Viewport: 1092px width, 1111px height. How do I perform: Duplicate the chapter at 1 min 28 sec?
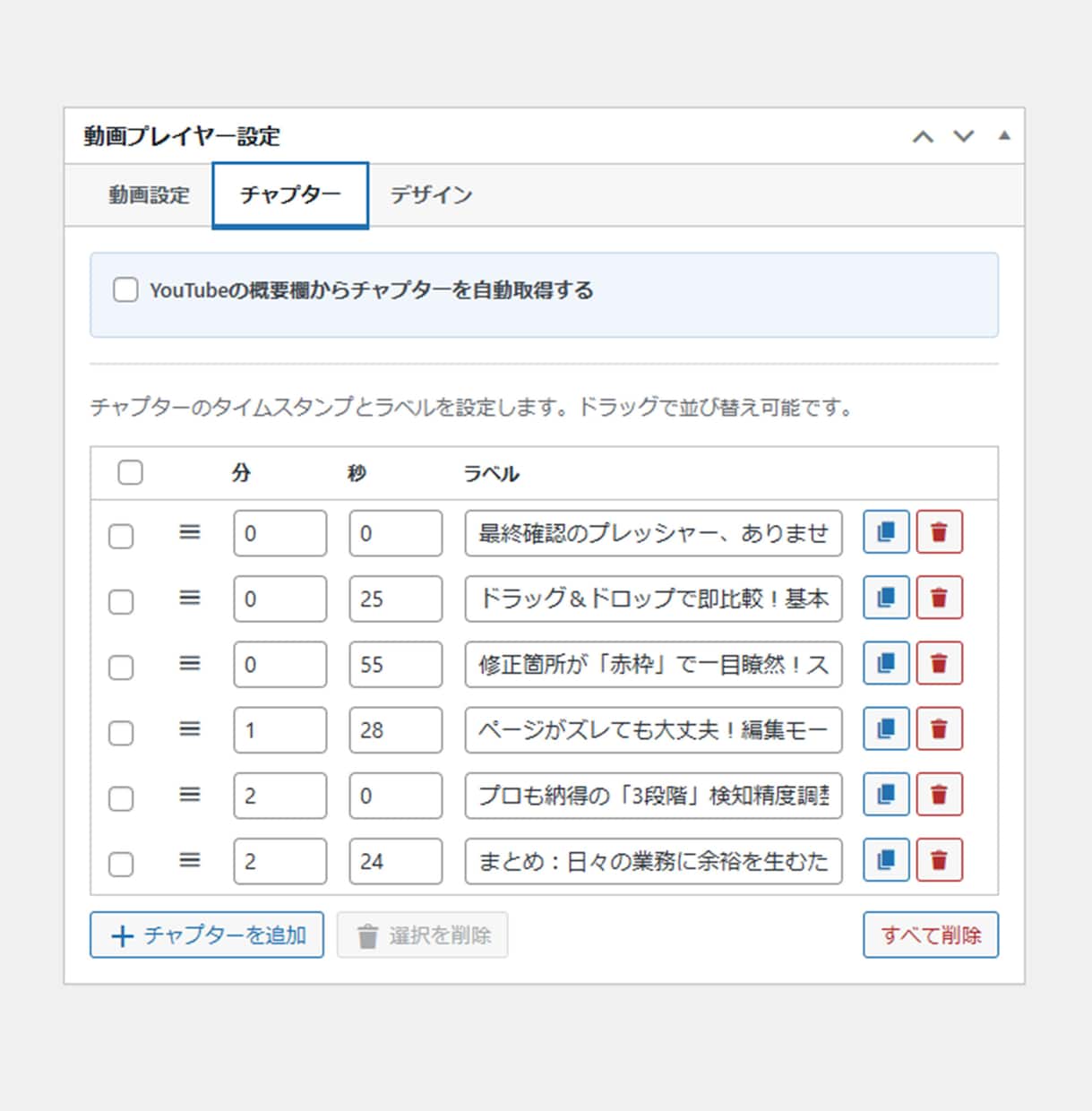coord(886,728)
